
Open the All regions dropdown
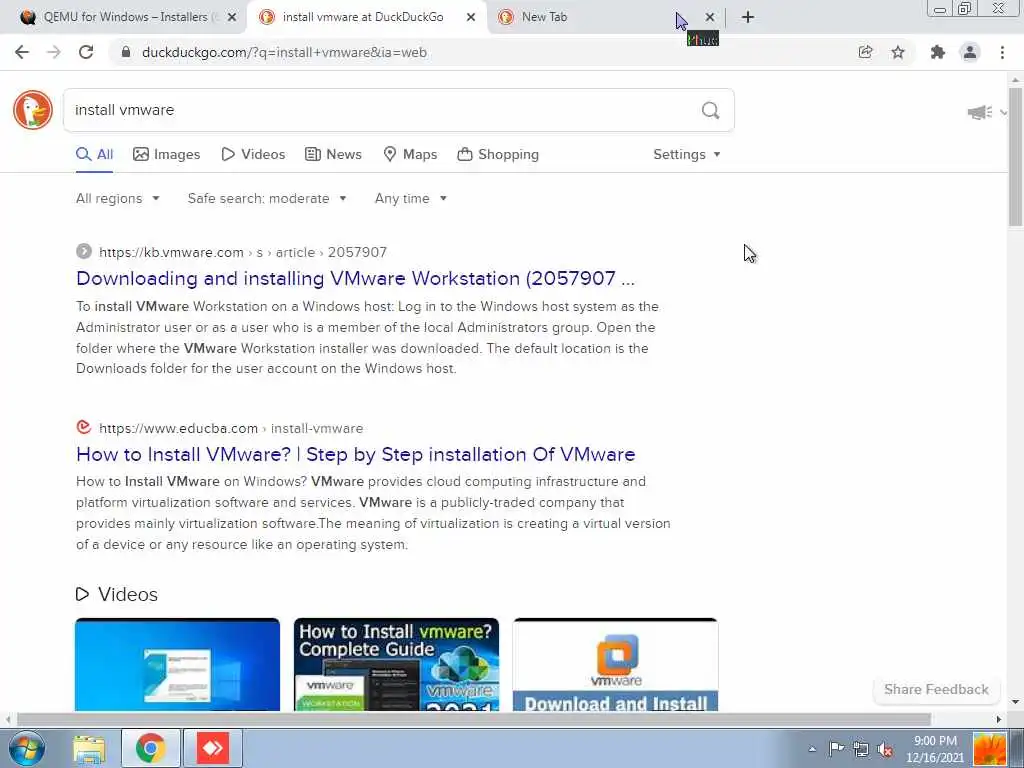118,199
